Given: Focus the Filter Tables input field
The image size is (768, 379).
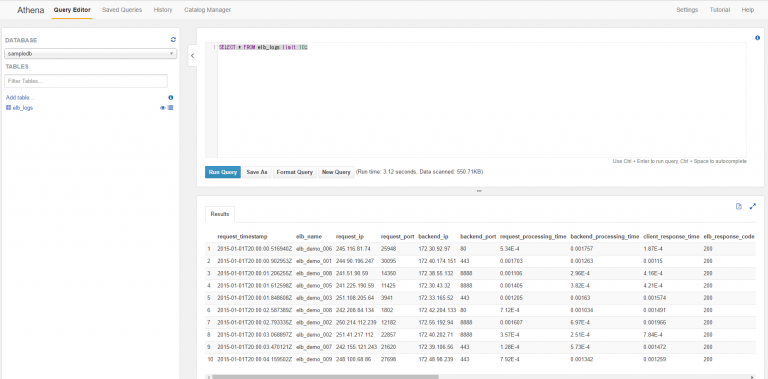Looking at the screenshot, I should click(86, 81).
